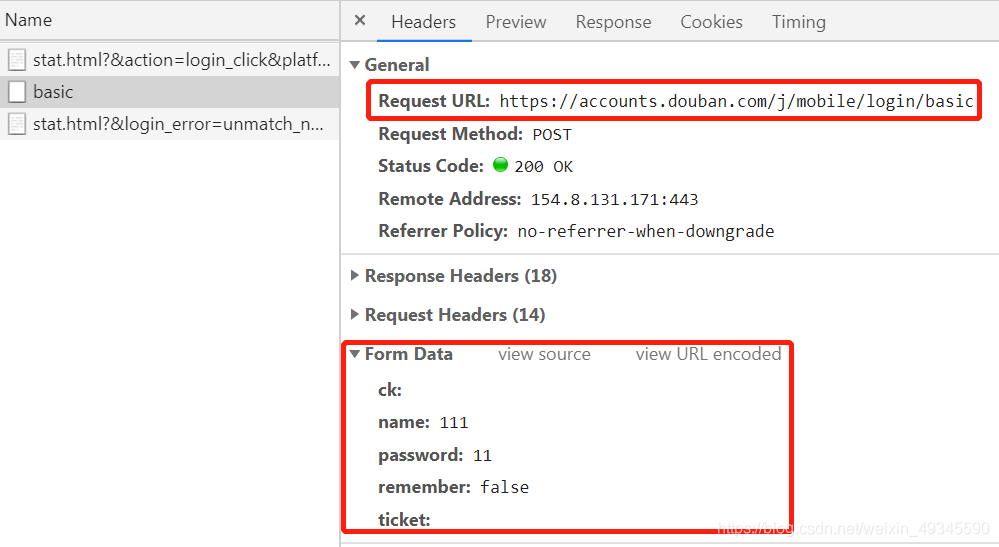The height and width of the screenshot is (547, 999).
Task: Close the request details pane
Action: pyautogui.click(x=360, y=20)
